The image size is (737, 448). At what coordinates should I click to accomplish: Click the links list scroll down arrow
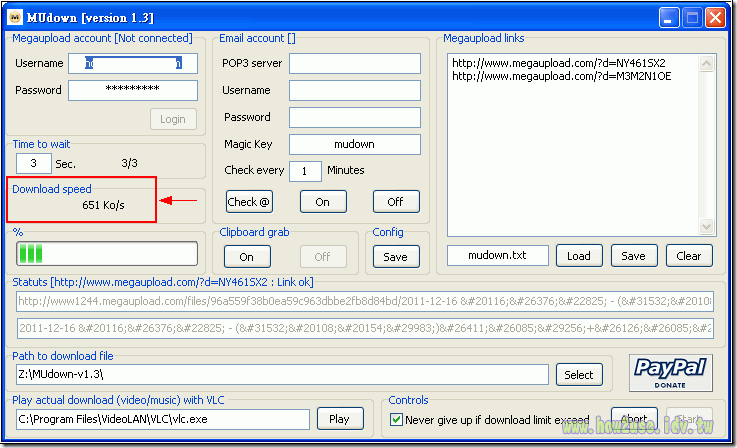coord(706,226)
